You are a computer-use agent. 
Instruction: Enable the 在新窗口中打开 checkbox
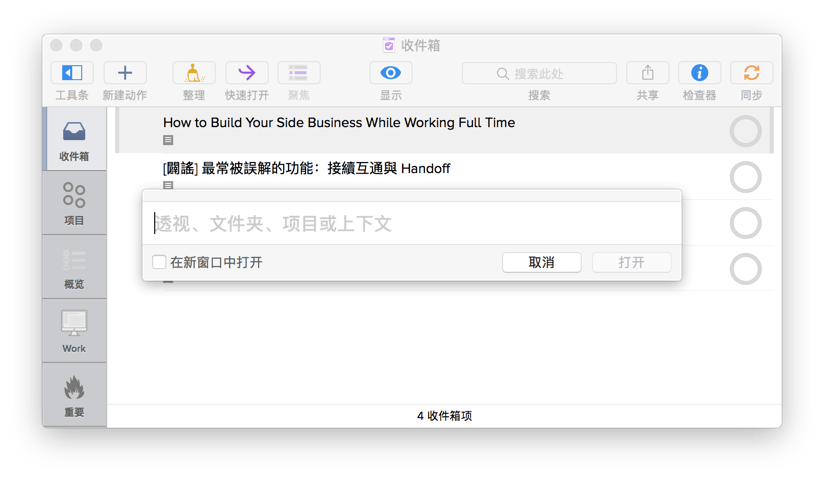click(159, 262)
